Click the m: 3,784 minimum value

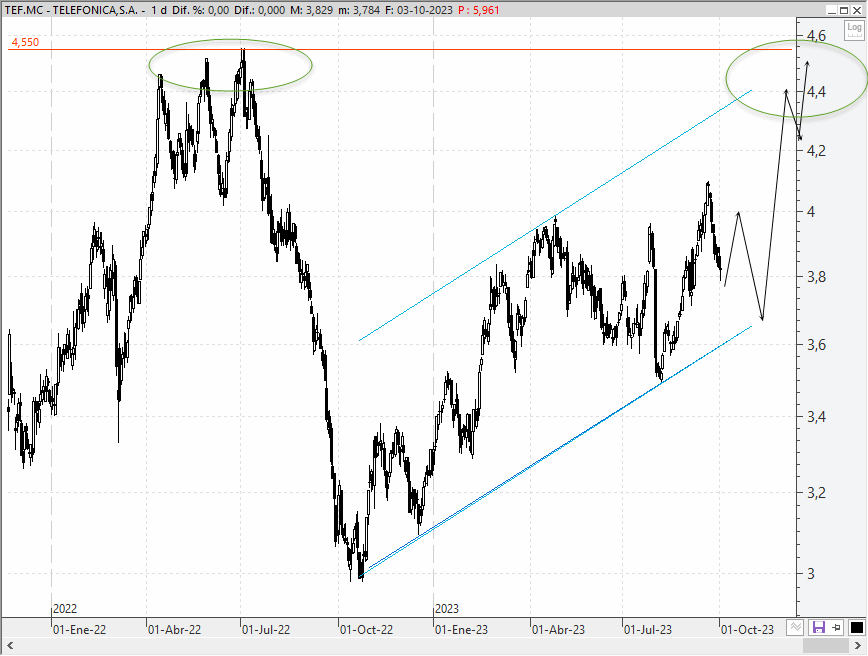(359, 10)
